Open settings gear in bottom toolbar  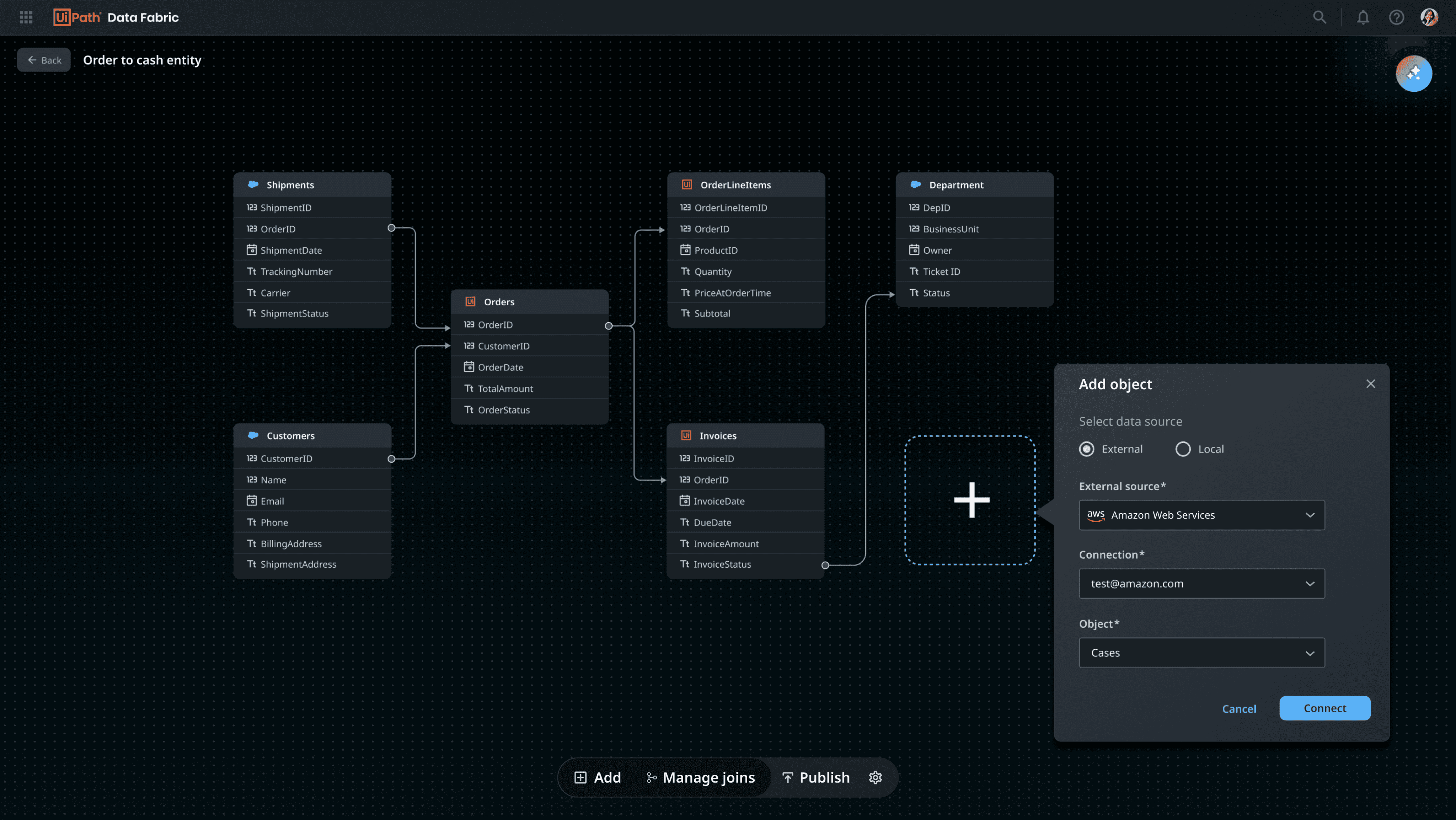click(x=875, y=778)
